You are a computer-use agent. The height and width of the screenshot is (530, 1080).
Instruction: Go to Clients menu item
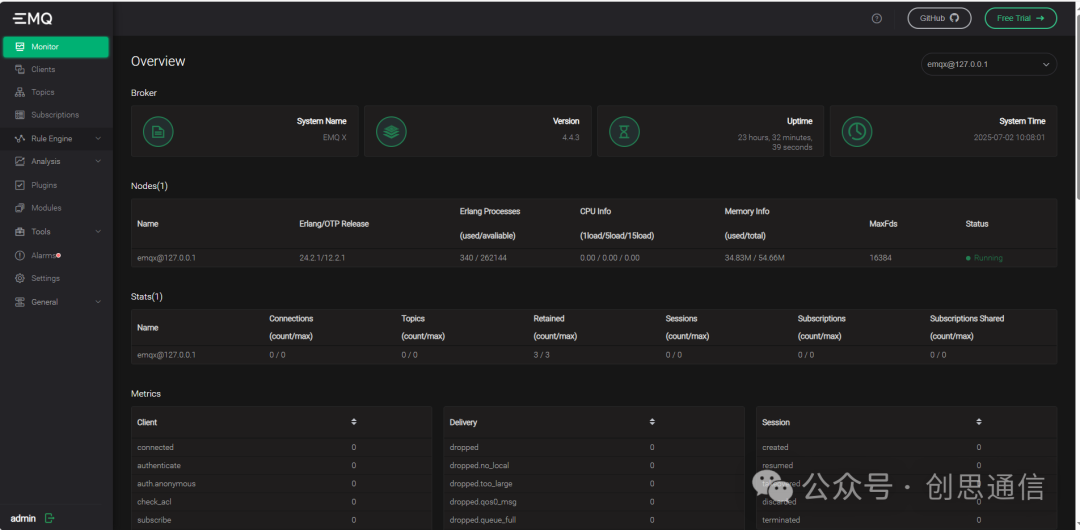56,70
